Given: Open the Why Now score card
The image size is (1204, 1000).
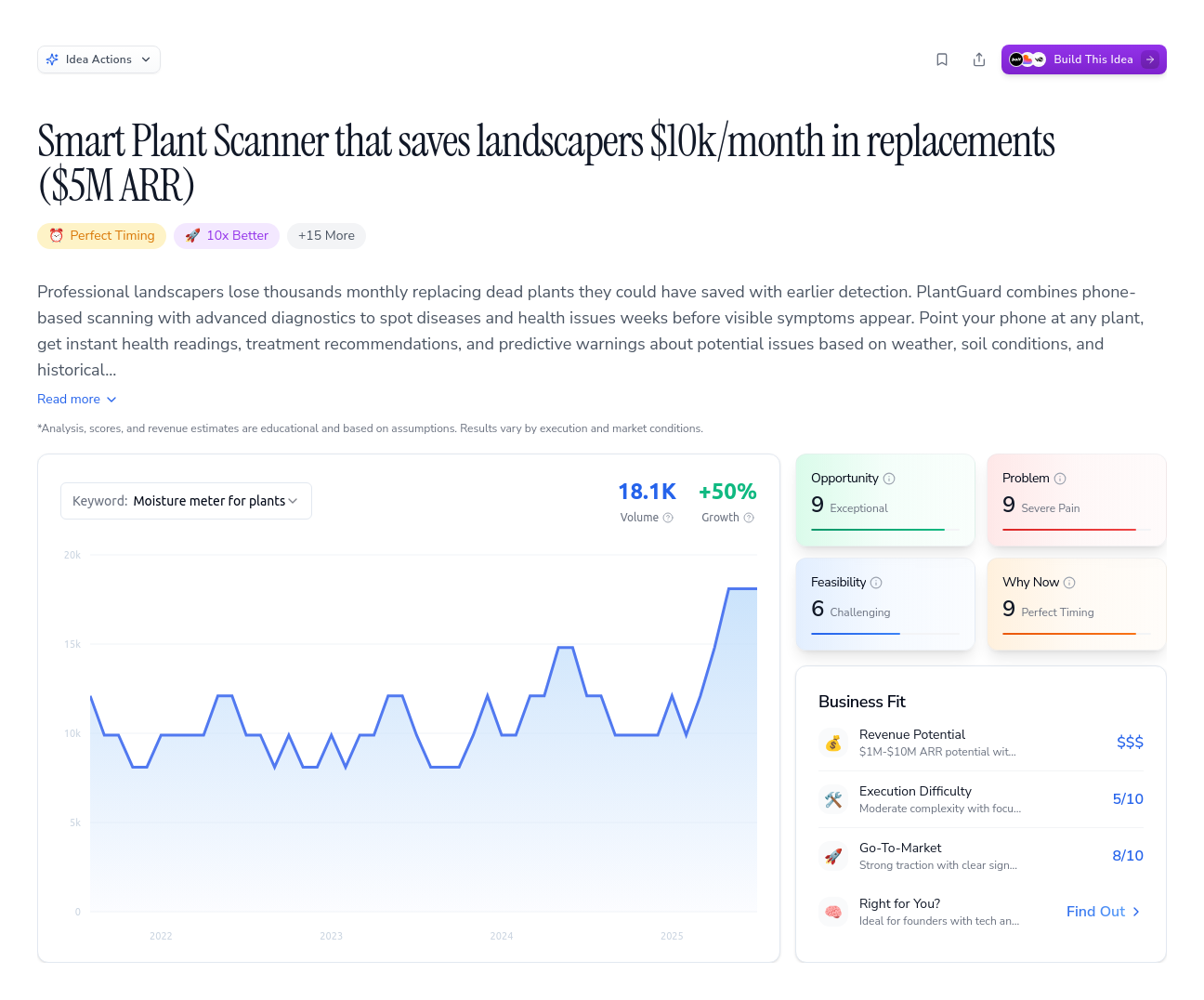Looking at the screenshot, I should click(1077, 604).
